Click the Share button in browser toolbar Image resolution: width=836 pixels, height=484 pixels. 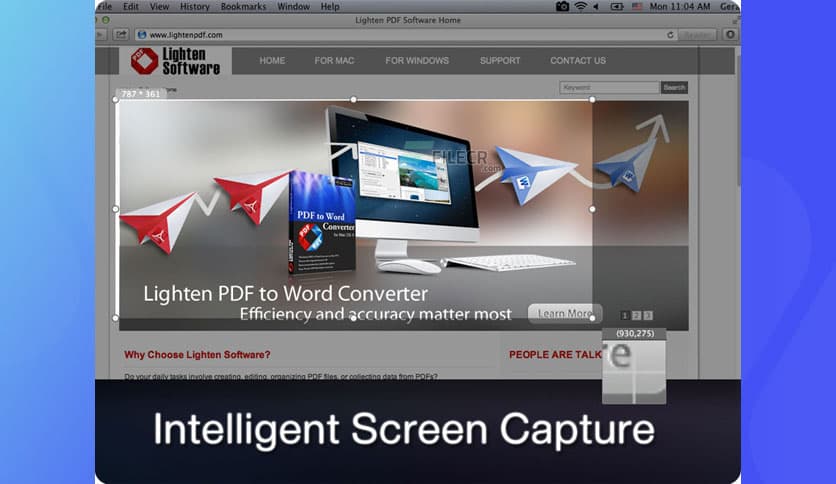pos(121,35)
